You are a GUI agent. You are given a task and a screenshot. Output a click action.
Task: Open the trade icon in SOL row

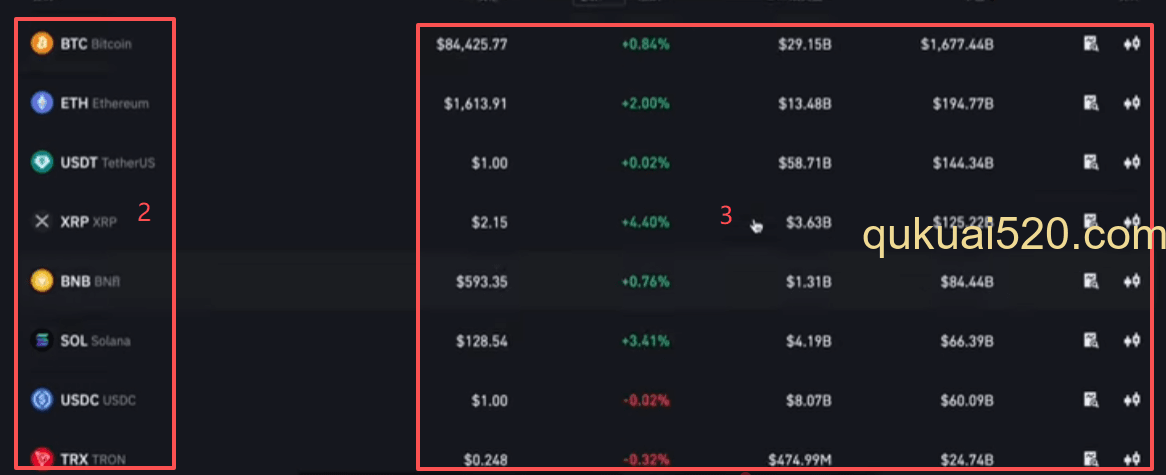pos(1131,340)
